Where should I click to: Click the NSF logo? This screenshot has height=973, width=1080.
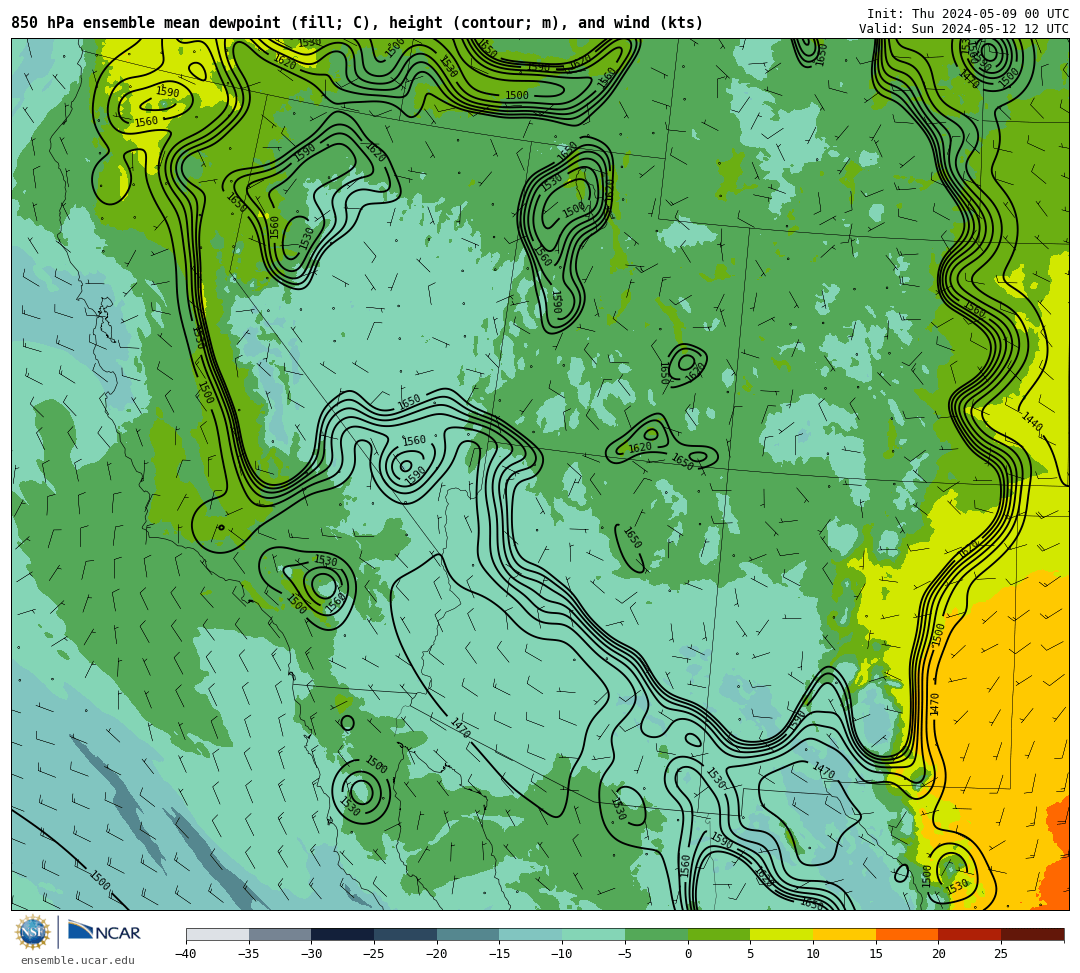pos(32,932)
